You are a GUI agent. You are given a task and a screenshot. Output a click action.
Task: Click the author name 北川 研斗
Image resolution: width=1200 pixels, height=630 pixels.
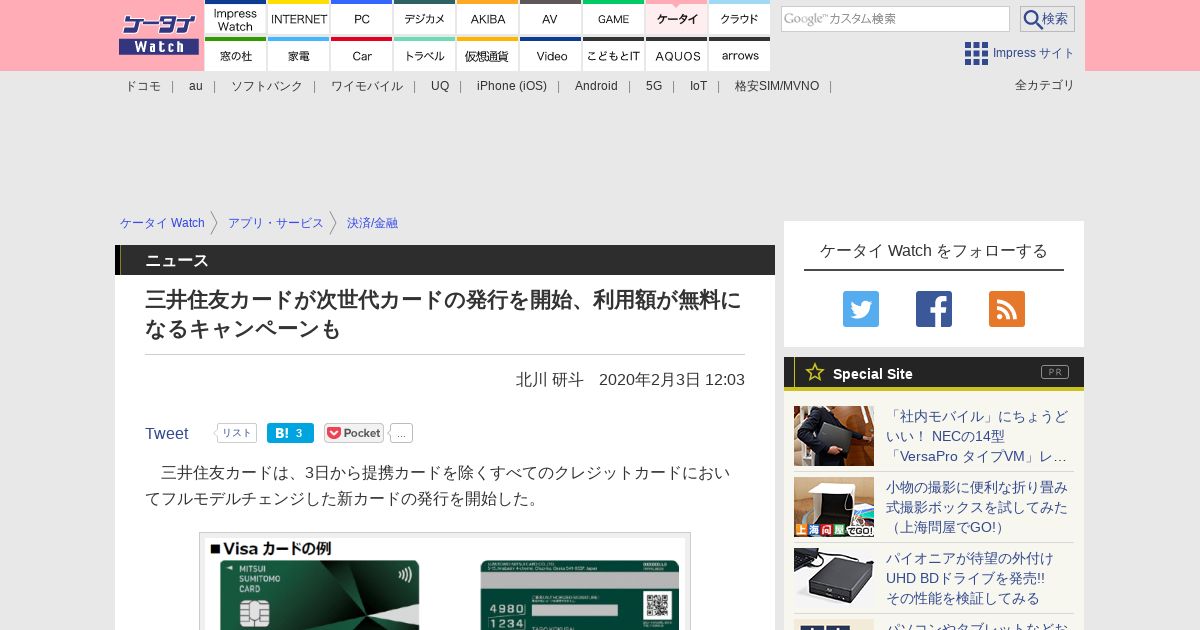click(x=550, y=380)
